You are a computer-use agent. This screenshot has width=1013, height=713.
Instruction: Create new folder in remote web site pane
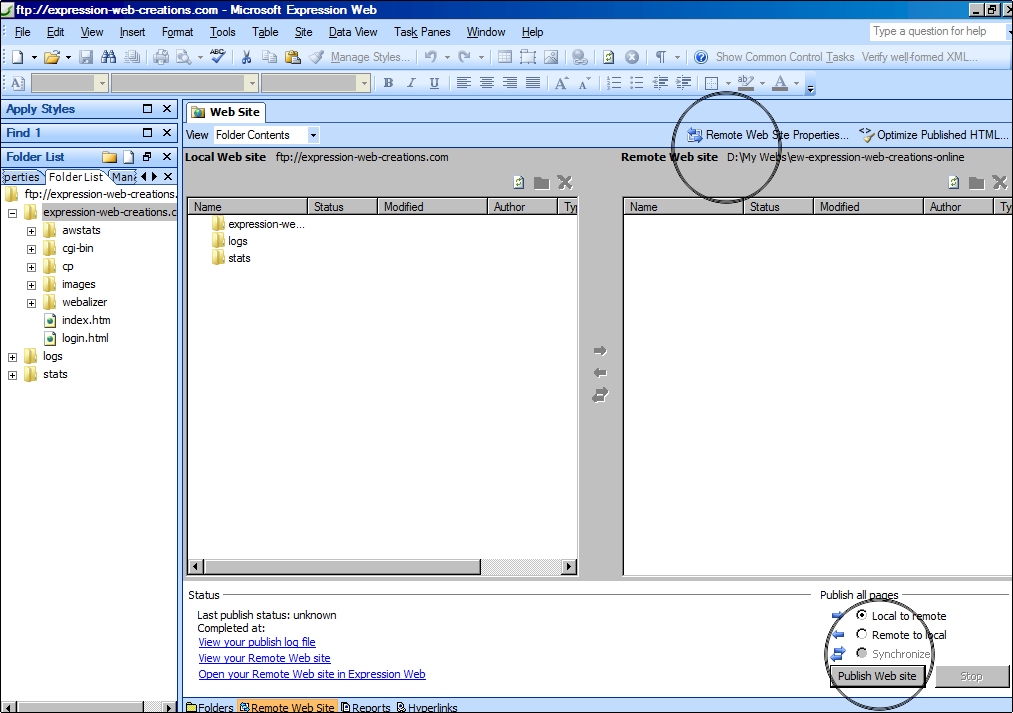click(976, 183)
